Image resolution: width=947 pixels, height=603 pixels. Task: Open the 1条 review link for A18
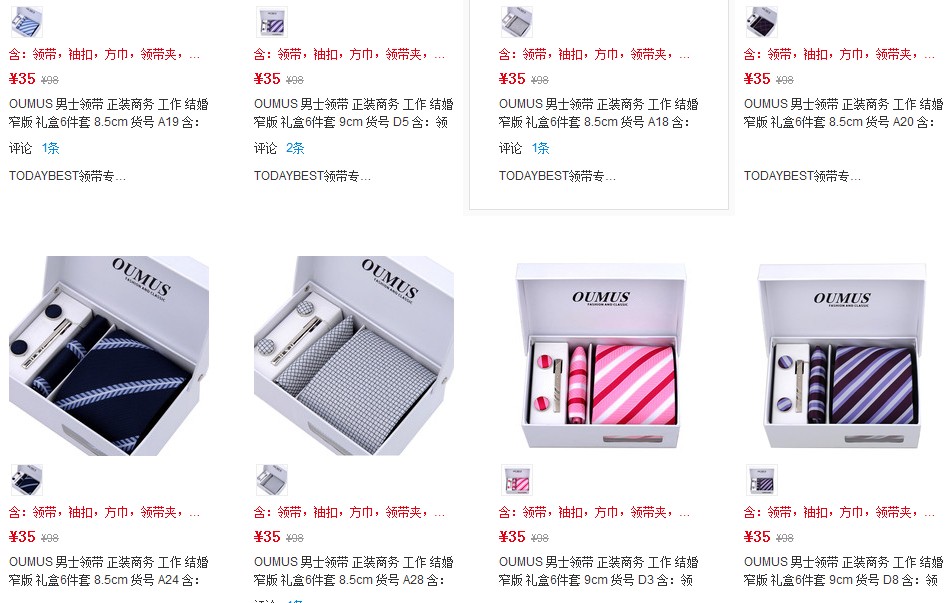pos(541,148)
